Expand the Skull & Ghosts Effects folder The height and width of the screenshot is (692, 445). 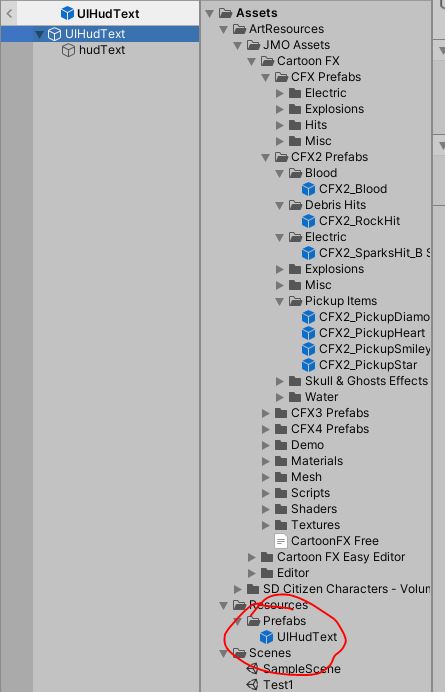tap(279, 381)
